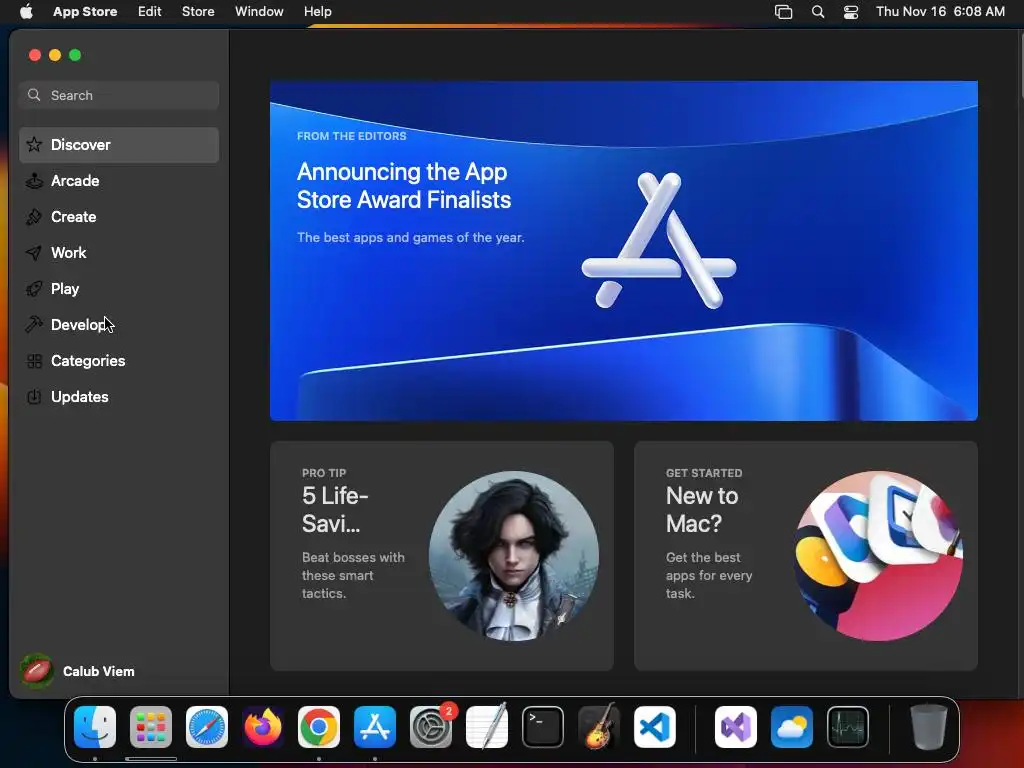Click the Play rocket icon
Image resolution: width=1024 pixels, height=768 pixels.
34,289
